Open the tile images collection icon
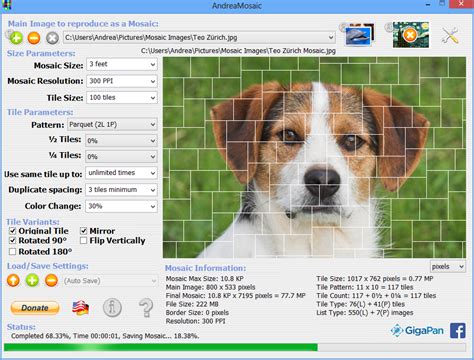Screen dimensions: 474x360 tap(358, 35)
